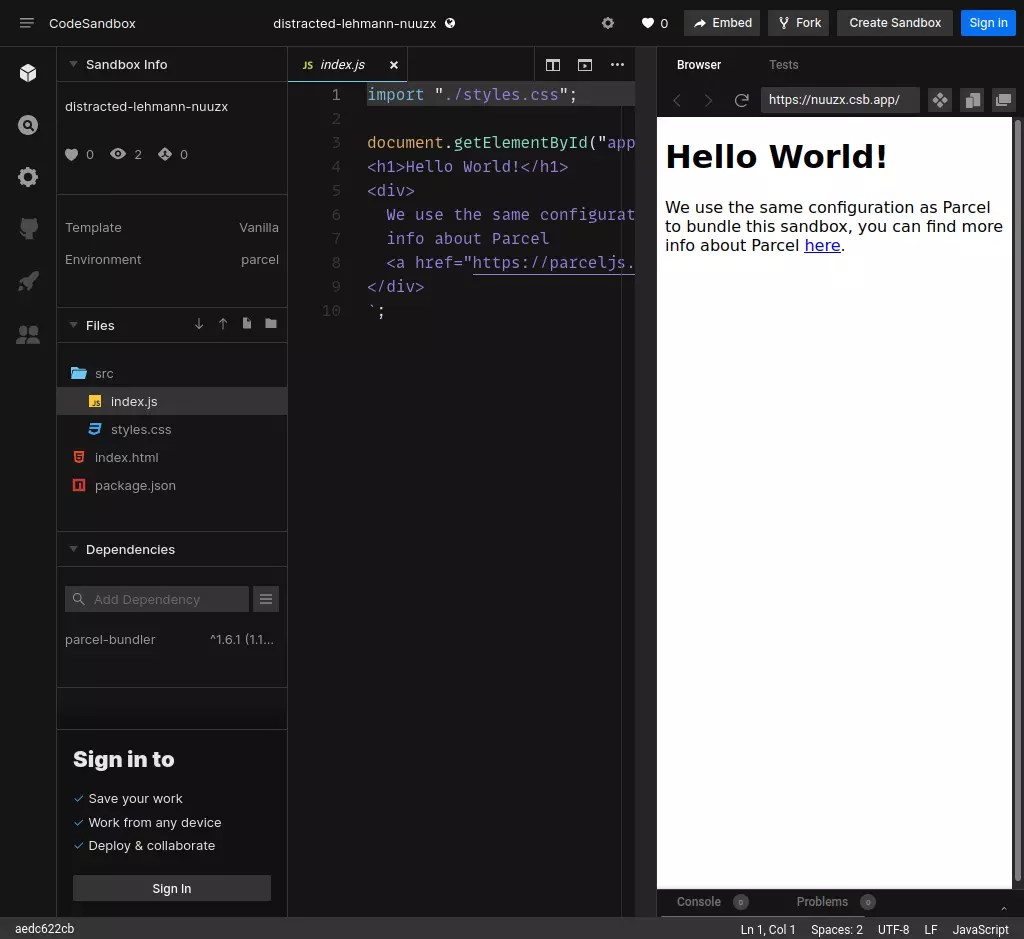Collapse the Dependencies section
This screenshot has height=939, width=1024.
pyautogui.click(x=72, y=548)
